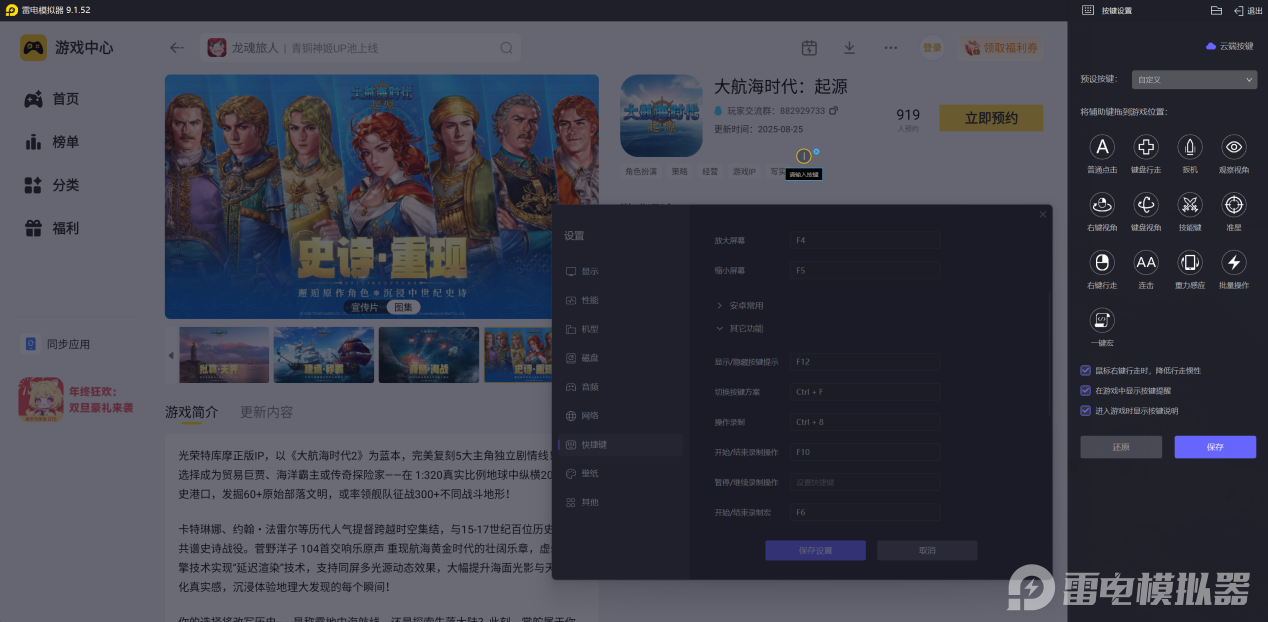Pick the 扳机 trigger key icon
Image resolution: width=1268 pixels, height=622 pixels.
(x=1190, y=147)
